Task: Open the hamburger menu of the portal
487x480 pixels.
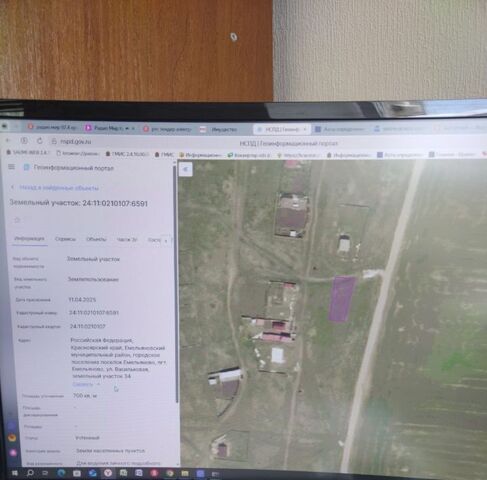Action: coord(11,167)
